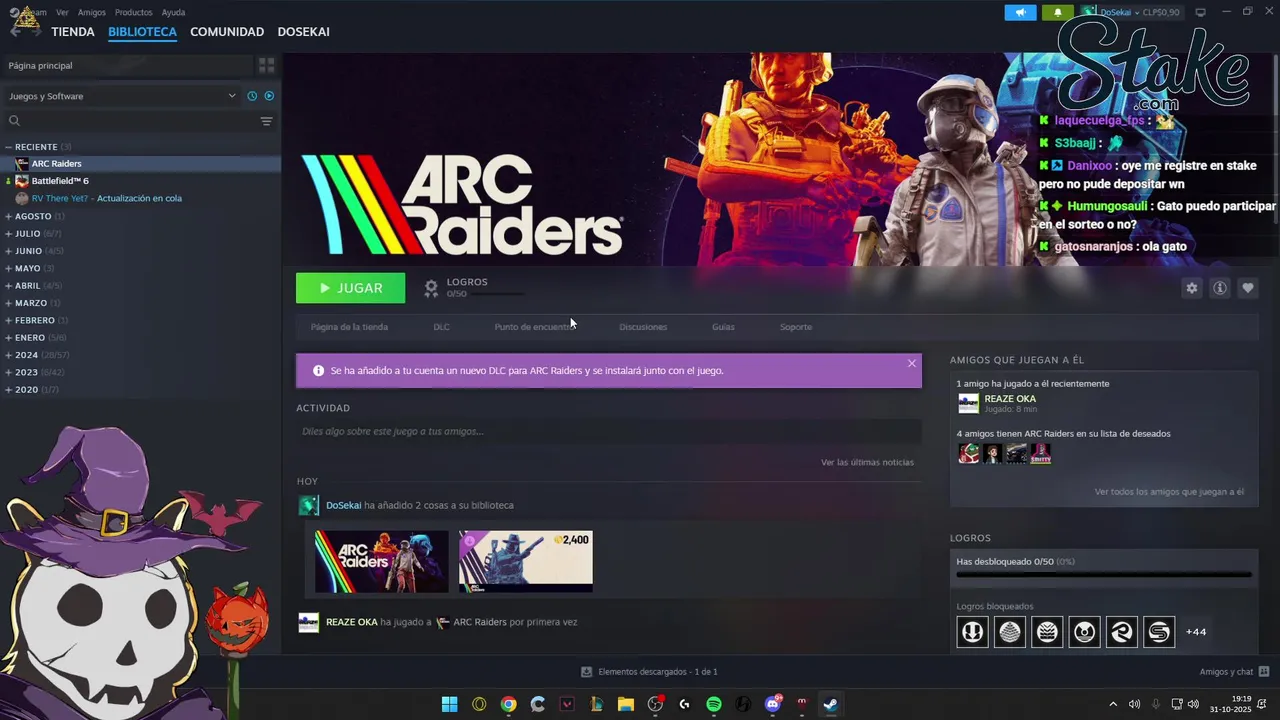Add ARC Raiders to favorites heart icon
The image size is (1280, 720).
coord(1247,288)
